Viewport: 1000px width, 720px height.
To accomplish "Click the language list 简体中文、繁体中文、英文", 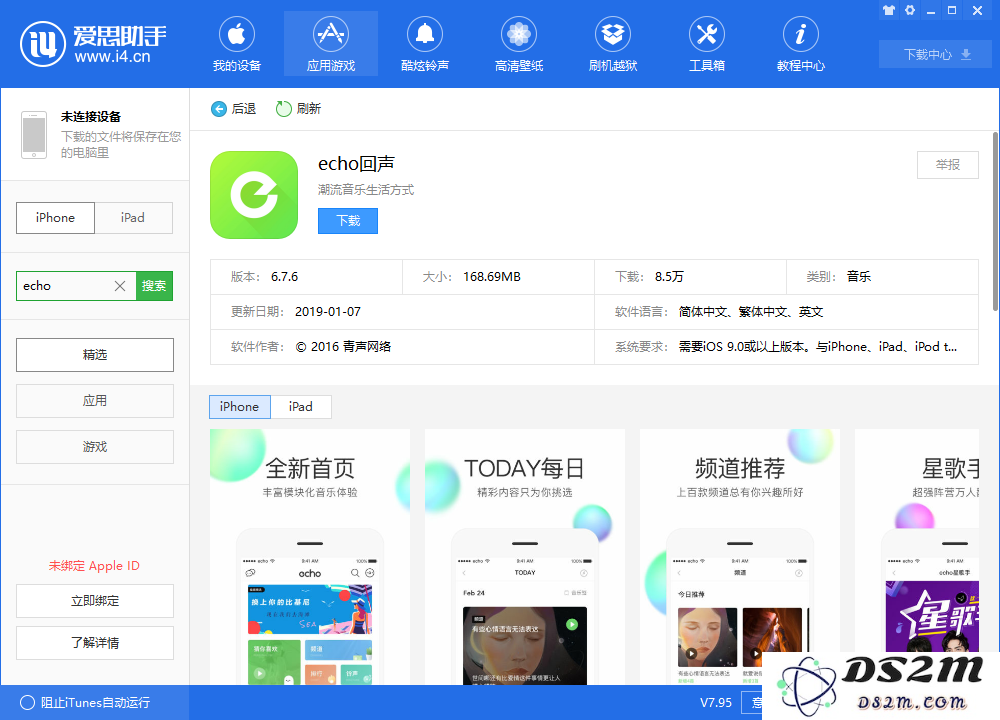I will (x=751, y=312).
